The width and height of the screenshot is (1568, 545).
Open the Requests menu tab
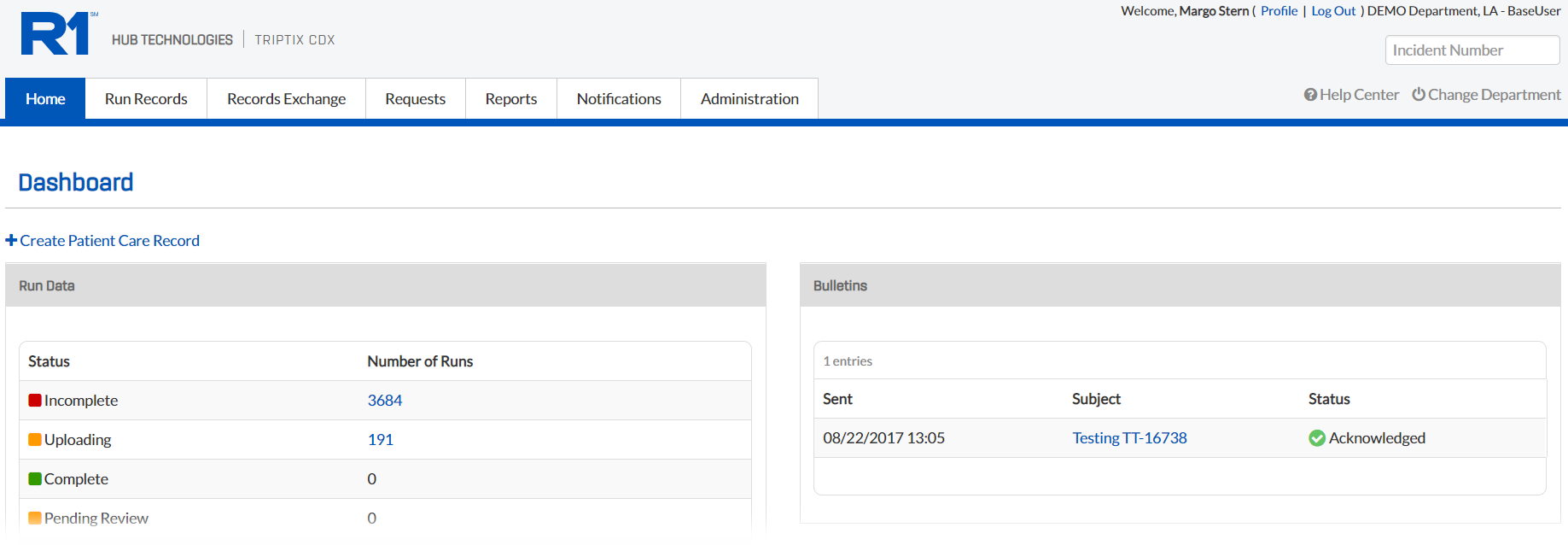415,99
